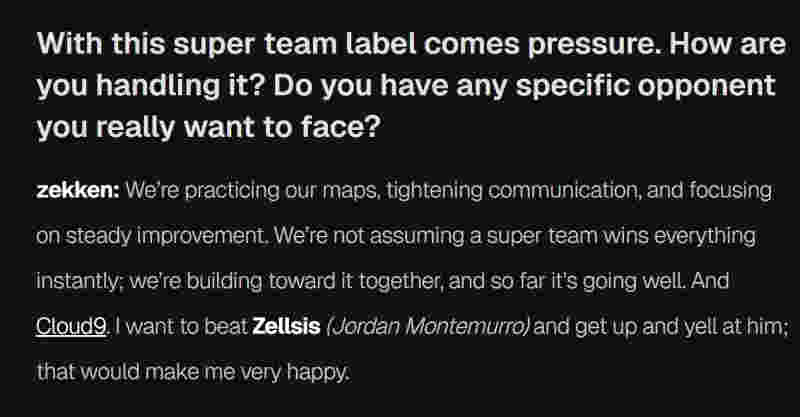This screenshot has height=417, width=800.
Task: Click the word 'focusing' in the answer
Action: pyautogui.click(x=730, y=190)
